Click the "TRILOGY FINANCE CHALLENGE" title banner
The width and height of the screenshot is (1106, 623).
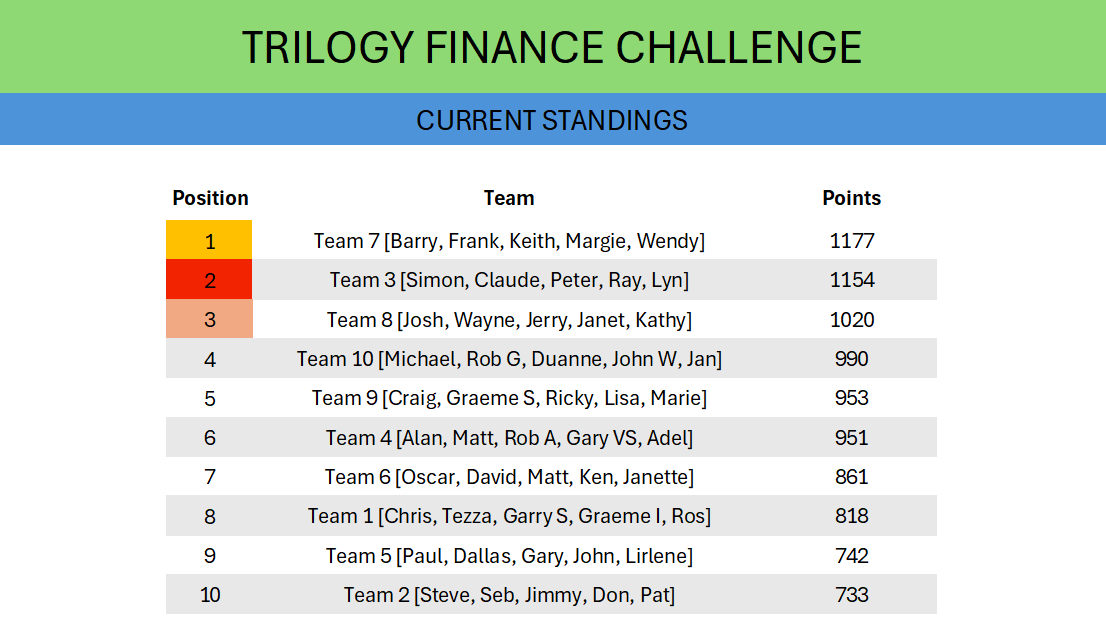552,47
